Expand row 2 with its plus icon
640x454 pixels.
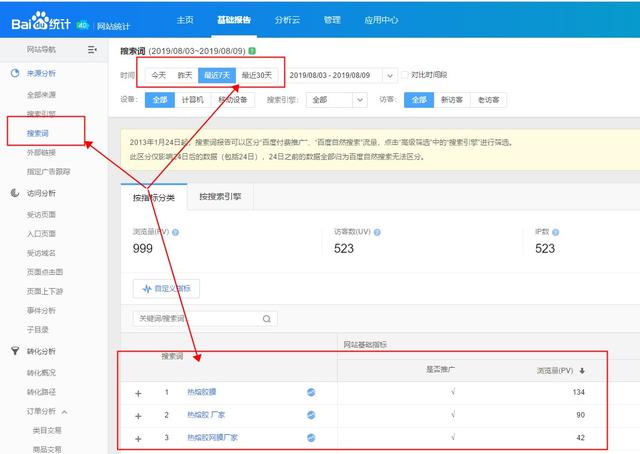(x=138, y=416)
